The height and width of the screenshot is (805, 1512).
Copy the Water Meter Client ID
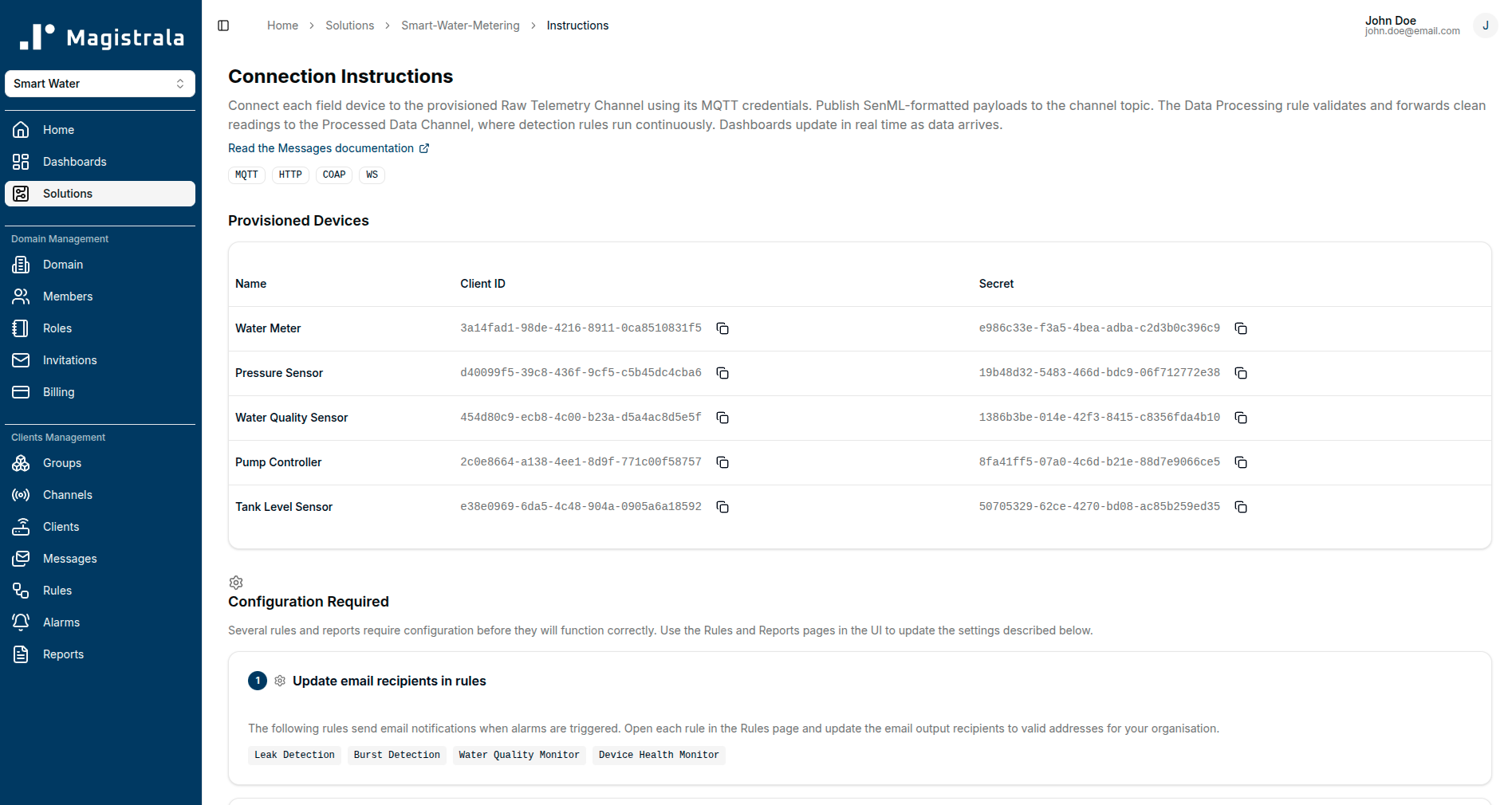click(723, 328)
